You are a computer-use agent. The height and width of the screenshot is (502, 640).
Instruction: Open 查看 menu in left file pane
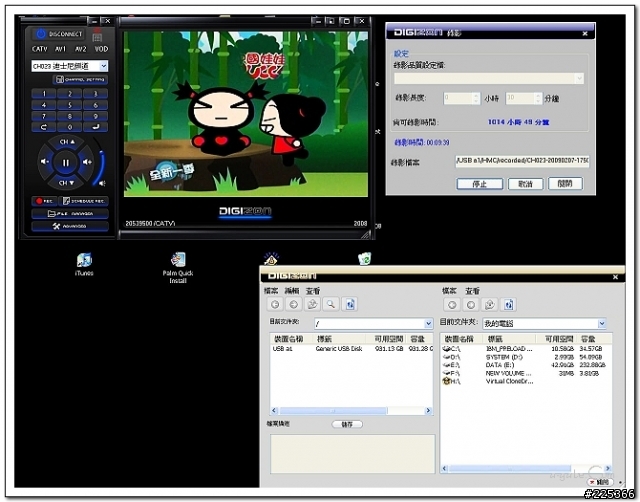click(x=313, y=291)
